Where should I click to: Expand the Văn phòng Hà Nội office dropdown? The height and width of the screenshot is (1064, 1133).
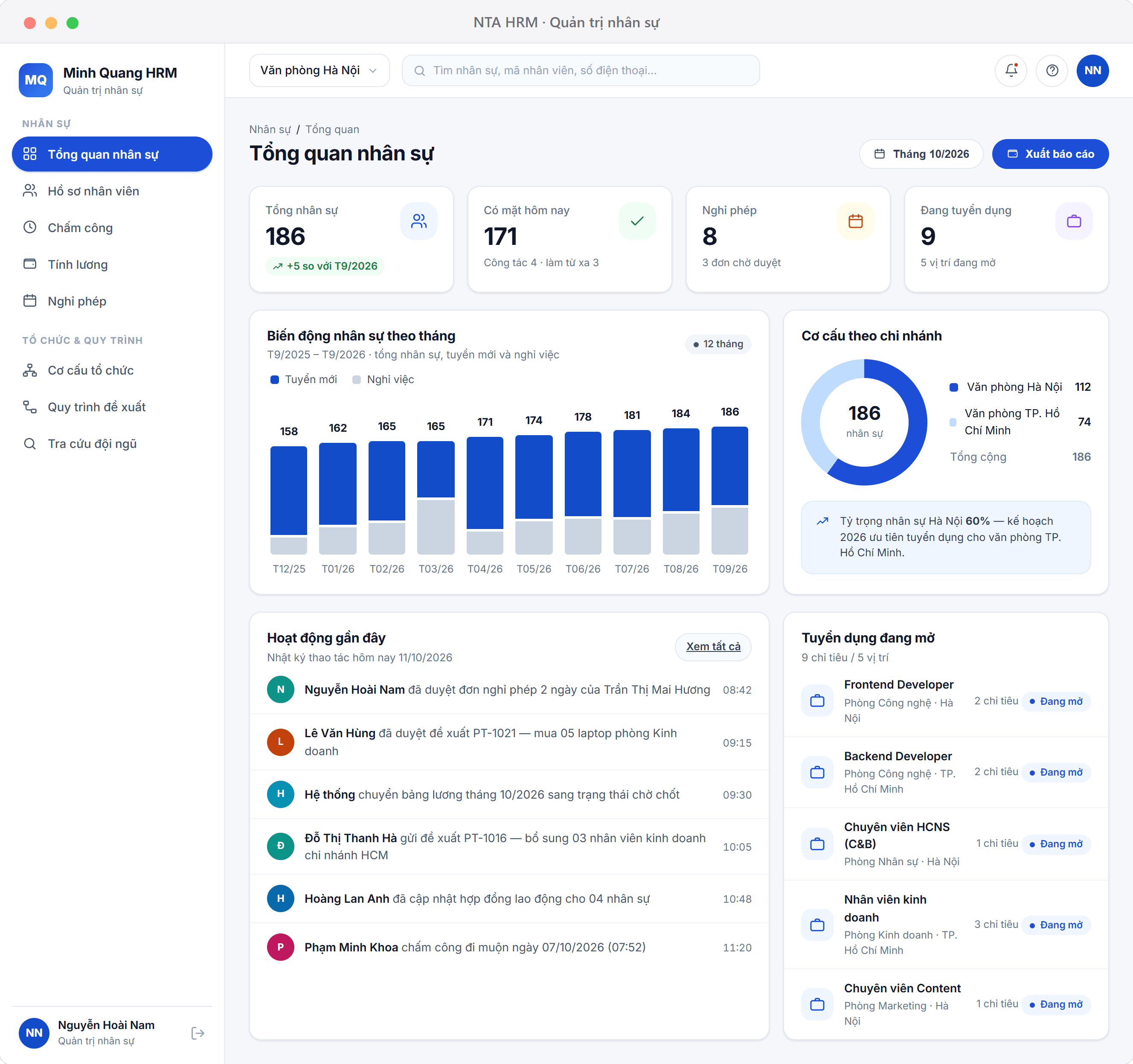pyautogui.click(x=319, y=70)
